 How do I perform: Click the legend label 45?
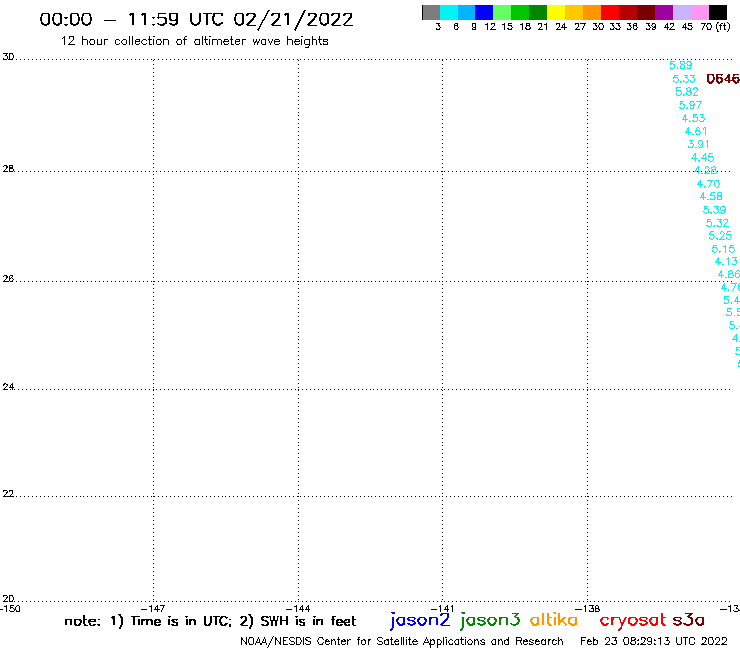point(687,26)
